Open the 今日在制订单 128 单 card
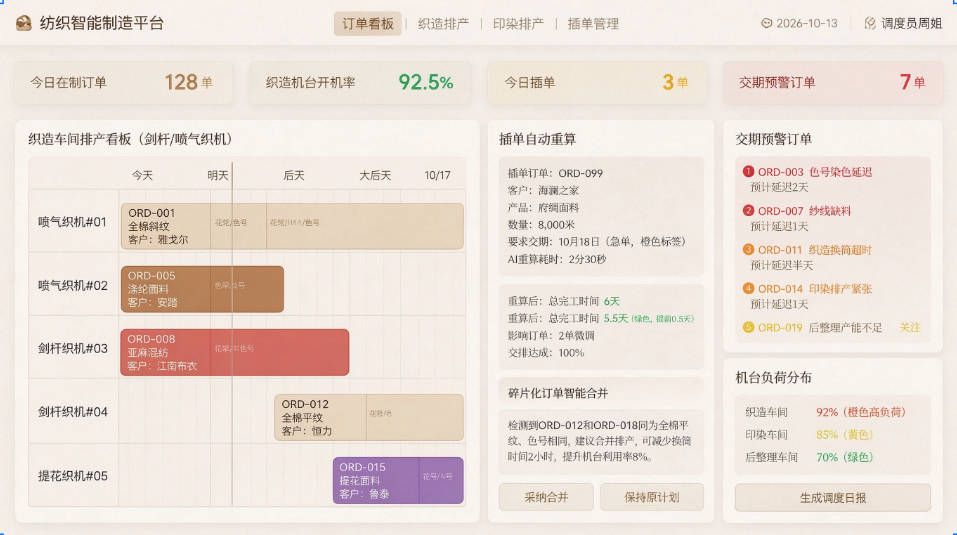The image size is (957, 535). point(123,82)
